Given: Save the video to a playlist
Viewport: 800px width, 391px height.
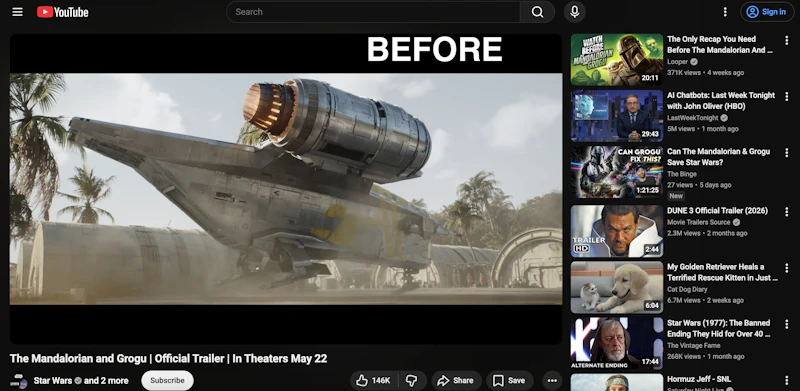Looking at the screenshot, I should (509, 380).
